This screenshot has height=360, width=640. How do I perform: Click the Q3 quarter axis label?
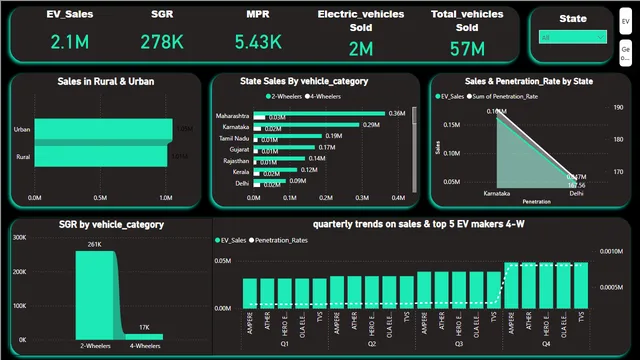pos(459,344)
